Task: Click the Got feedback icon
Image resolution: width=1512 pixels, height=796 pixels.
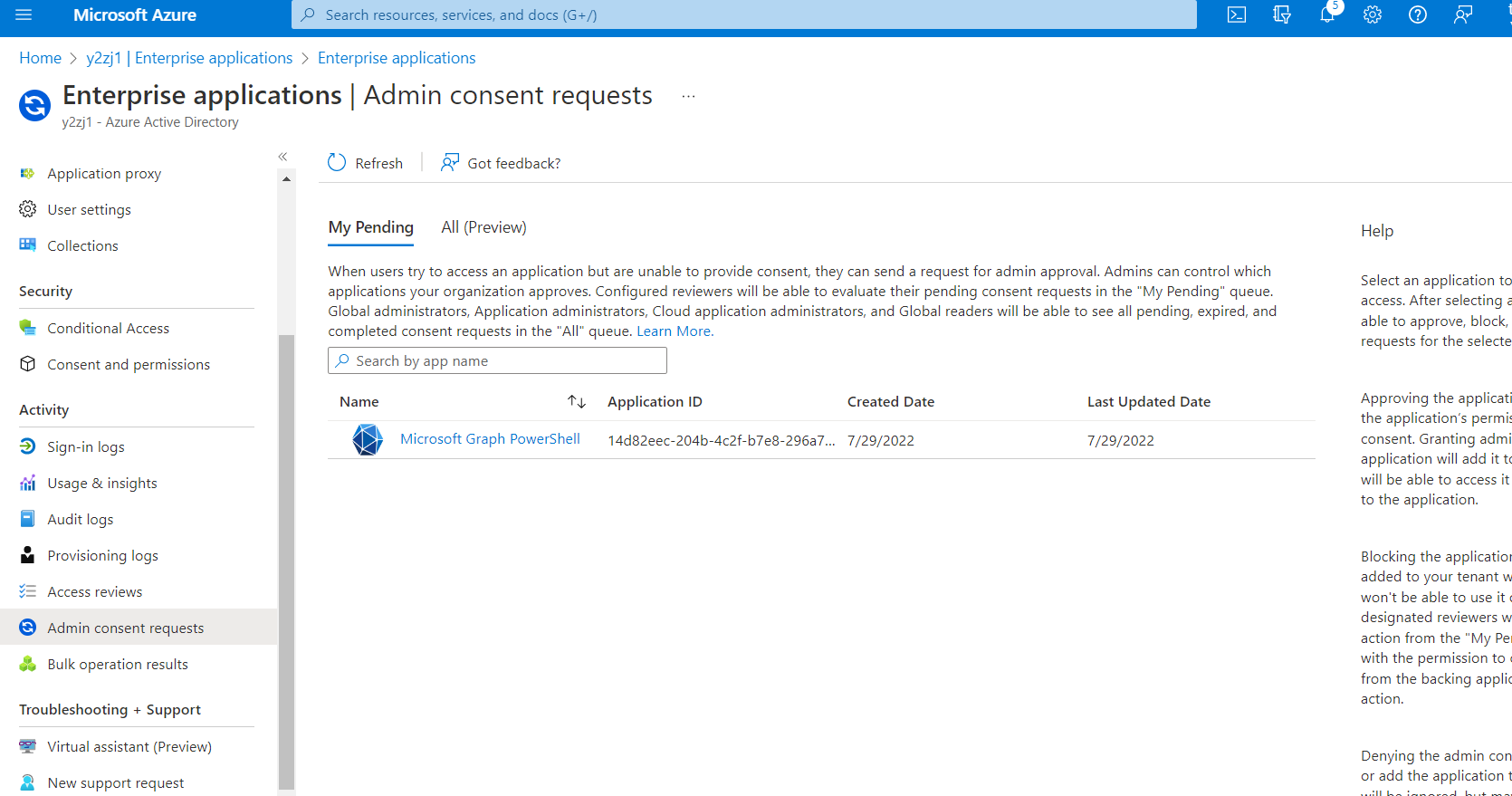Action: [x=450, y=163]
